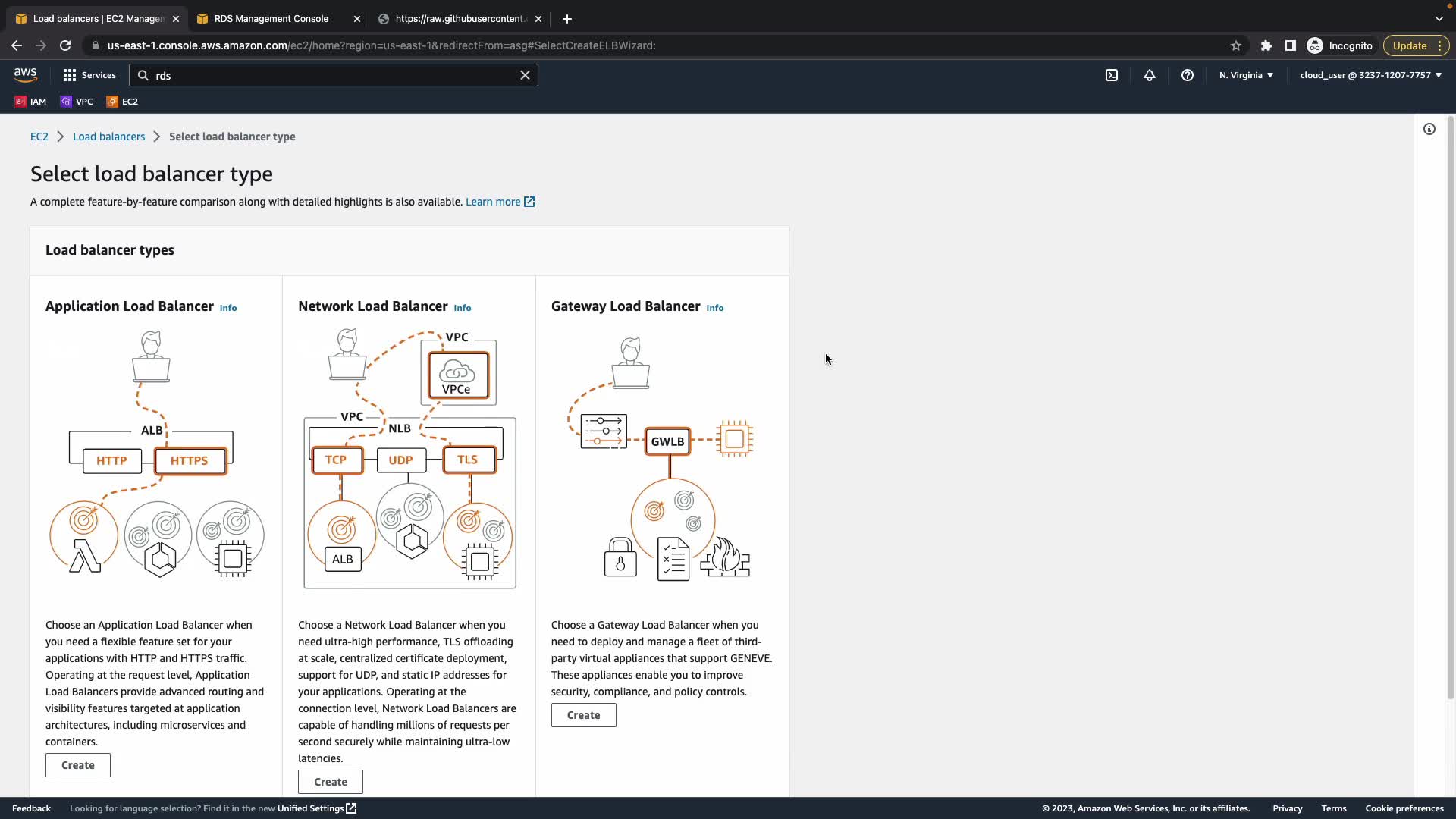Create an Application Load Balancer
The width and height of the screenshot is (1456, 819).
coord(78,765)
